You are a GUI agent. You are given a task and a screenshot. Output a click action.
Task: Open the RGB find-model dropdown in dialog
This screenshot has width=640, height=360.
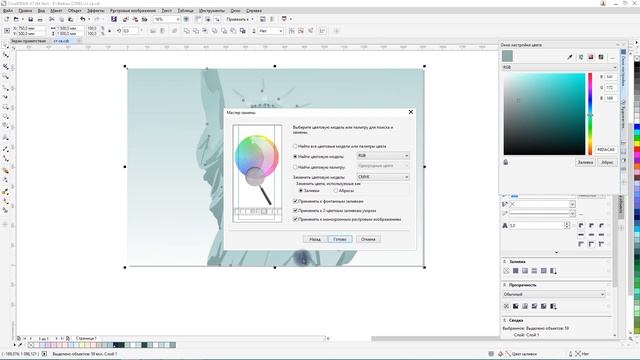[x=383, y=156]
